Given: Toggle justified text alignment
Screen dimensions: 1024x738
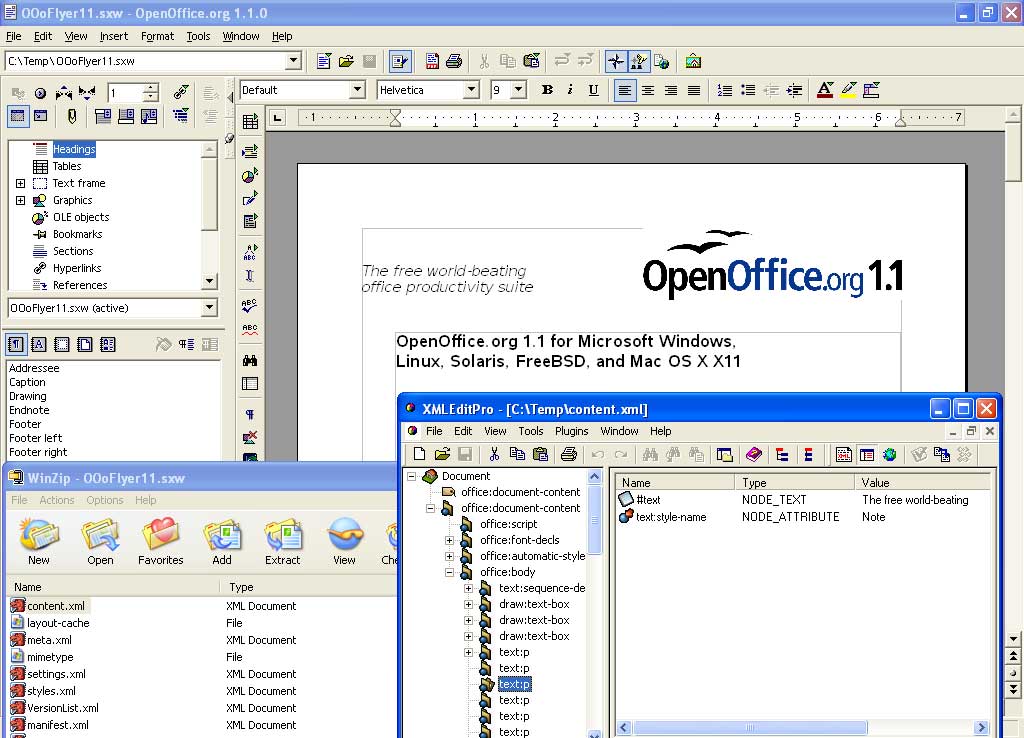Looking at the screenshot, I should [693, 90].
